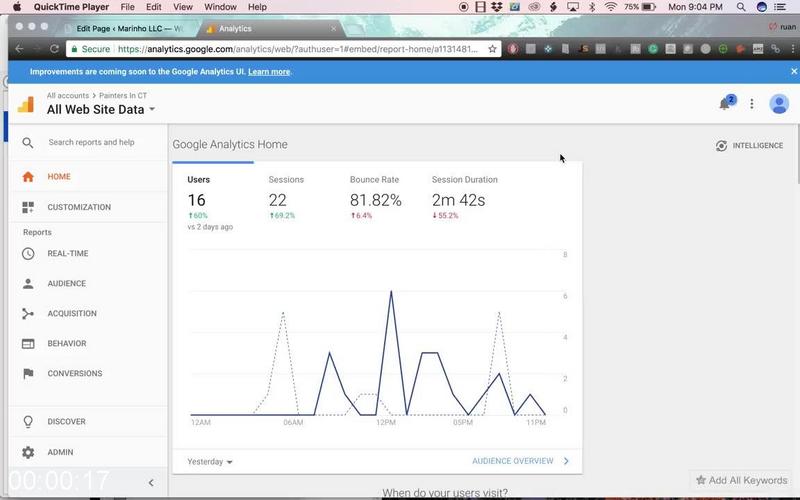Click the Wi-Fi icon in menu bar

(610, 7)
